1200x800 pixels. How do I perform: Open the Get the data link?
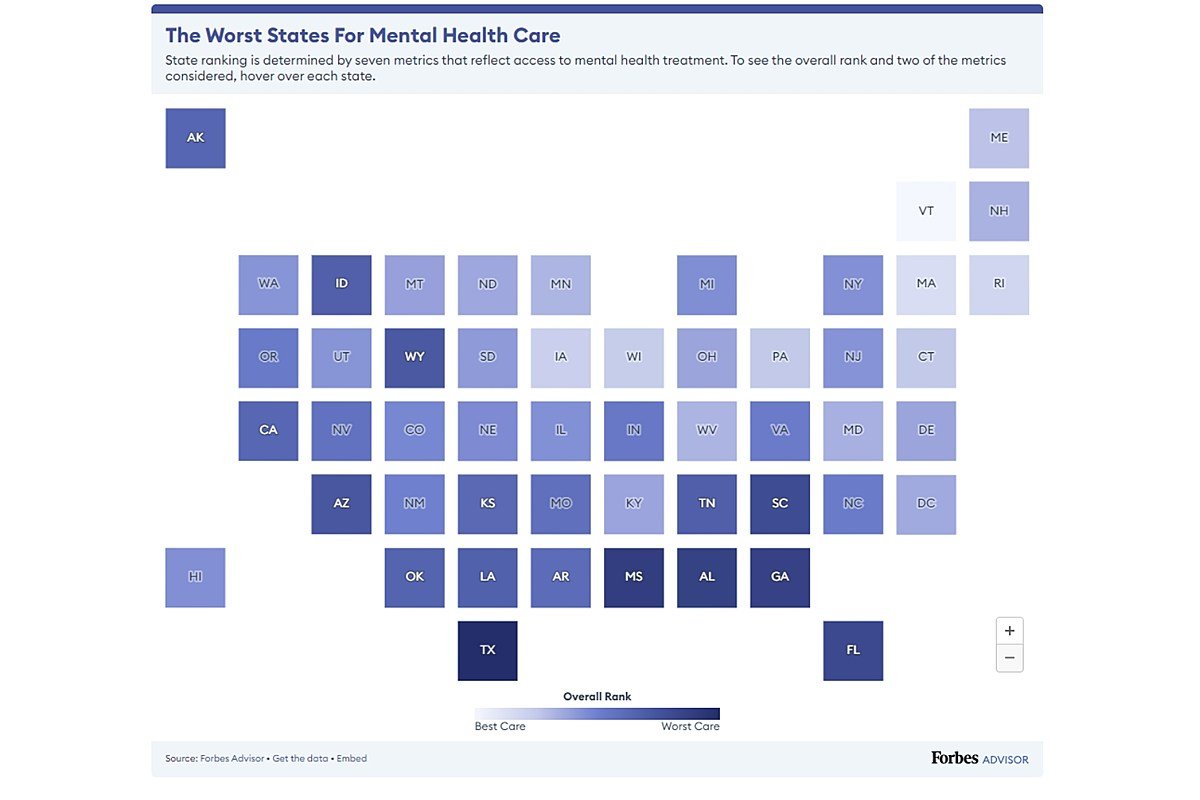click(x=300, y=759)
